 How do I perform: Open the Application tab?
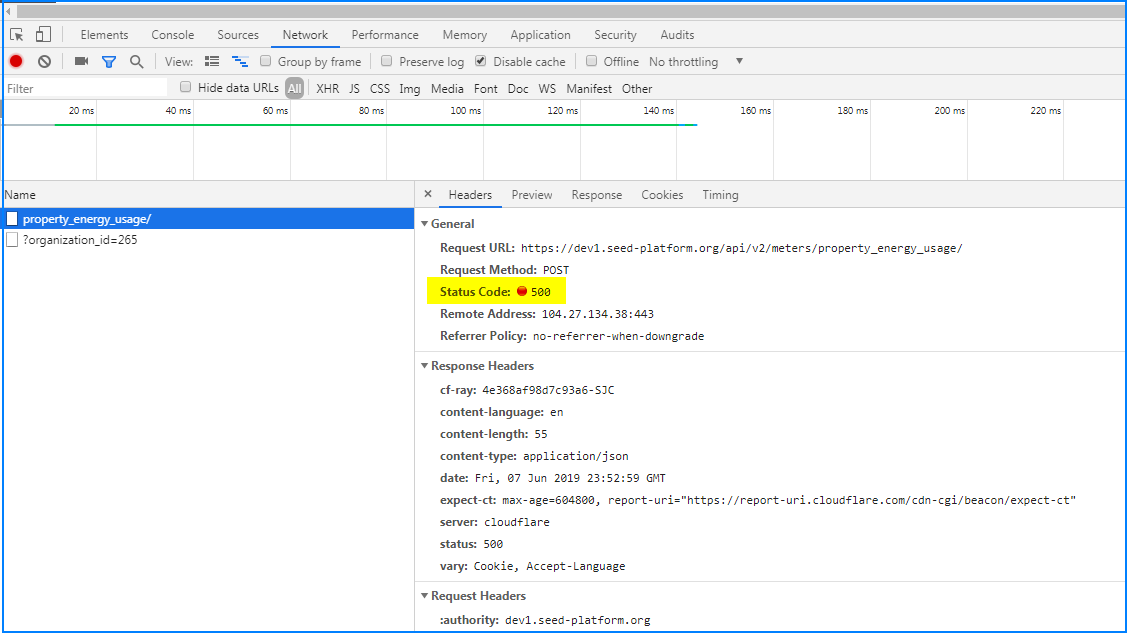pyautogui.click(x=540, y=34)
